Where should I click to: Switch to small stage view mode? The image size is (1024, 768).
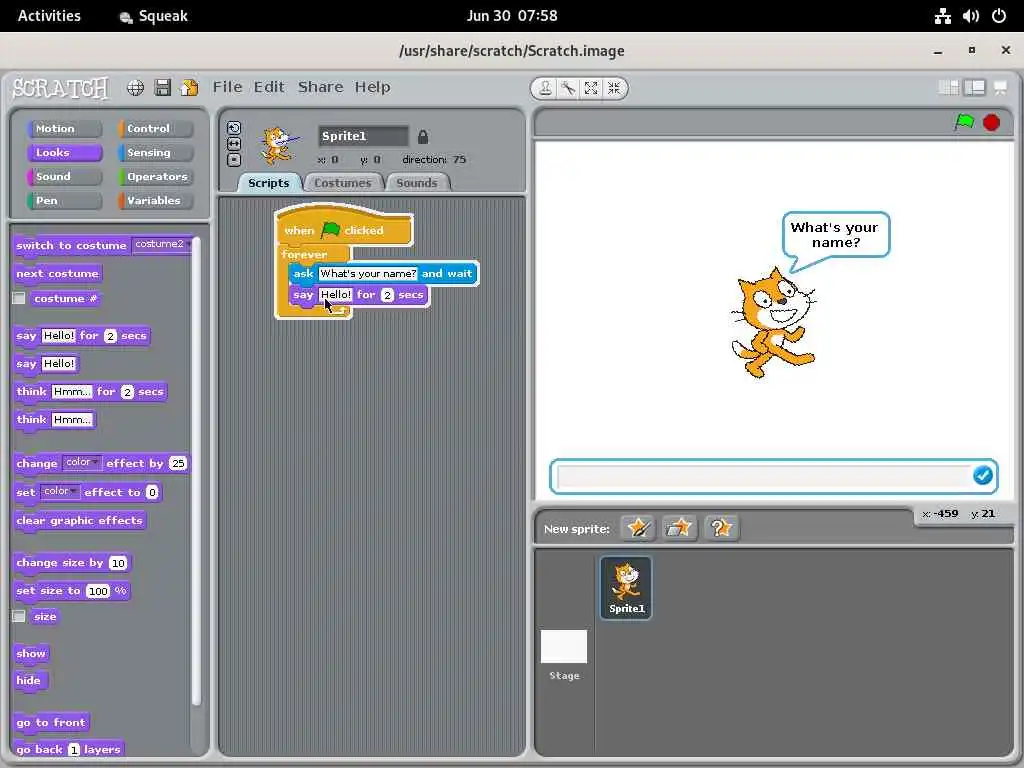(x=948, y=88)
